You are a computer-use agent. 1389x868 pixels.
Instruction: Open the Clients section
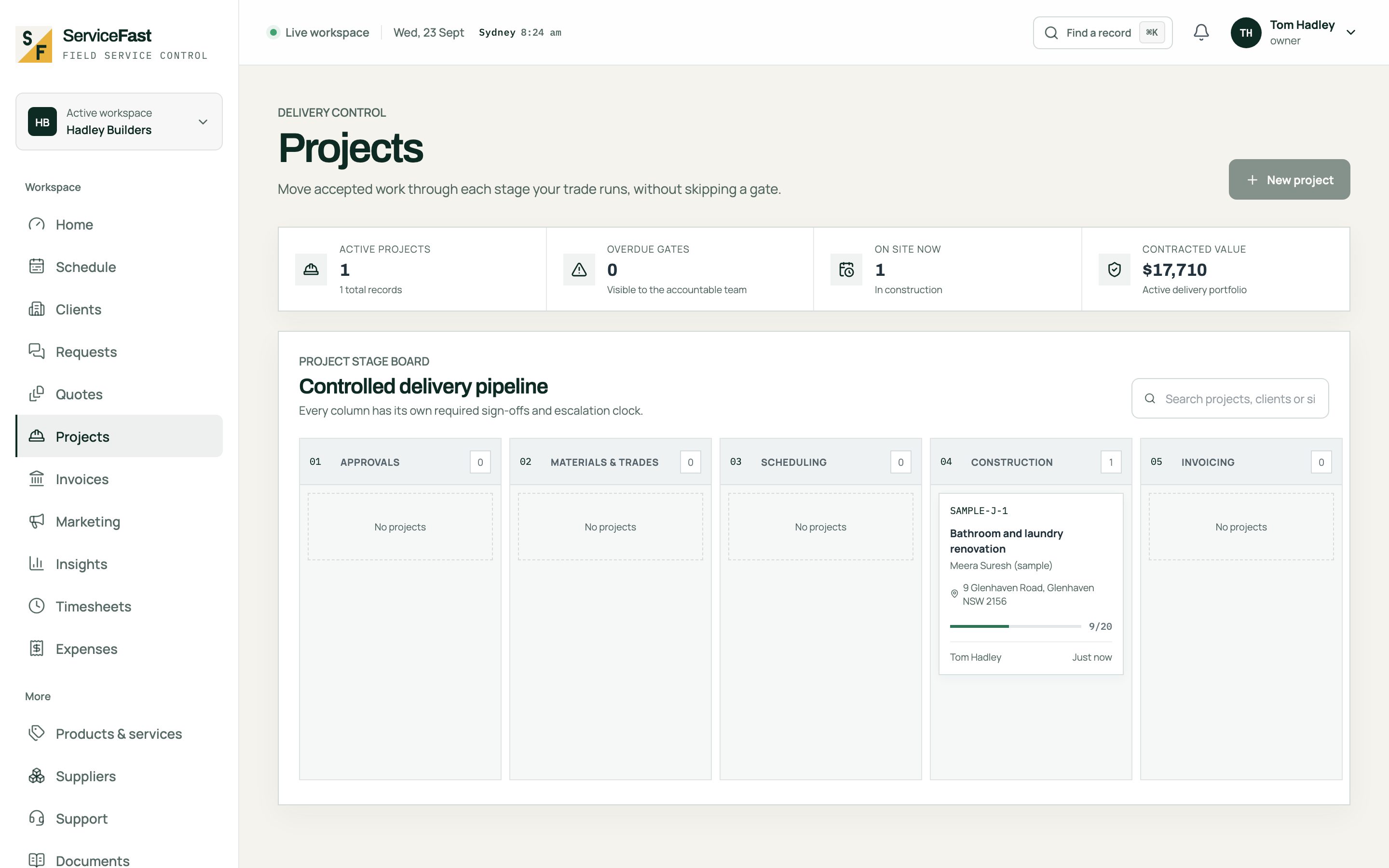(x=119, y=310)
